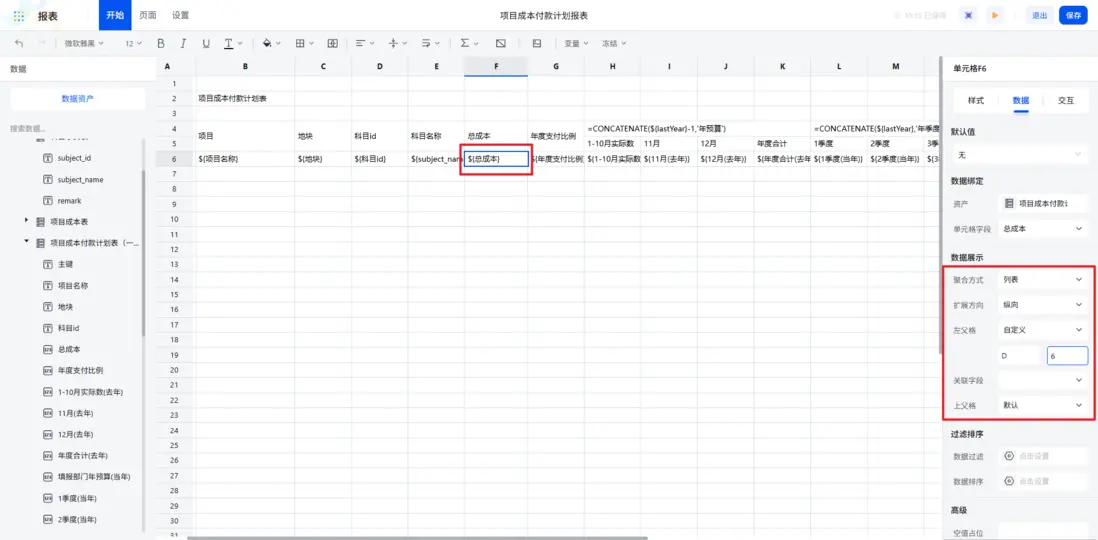Click the data sort settings icon
Screen dimensions: 1098x540
click(x=1009, y=481)
